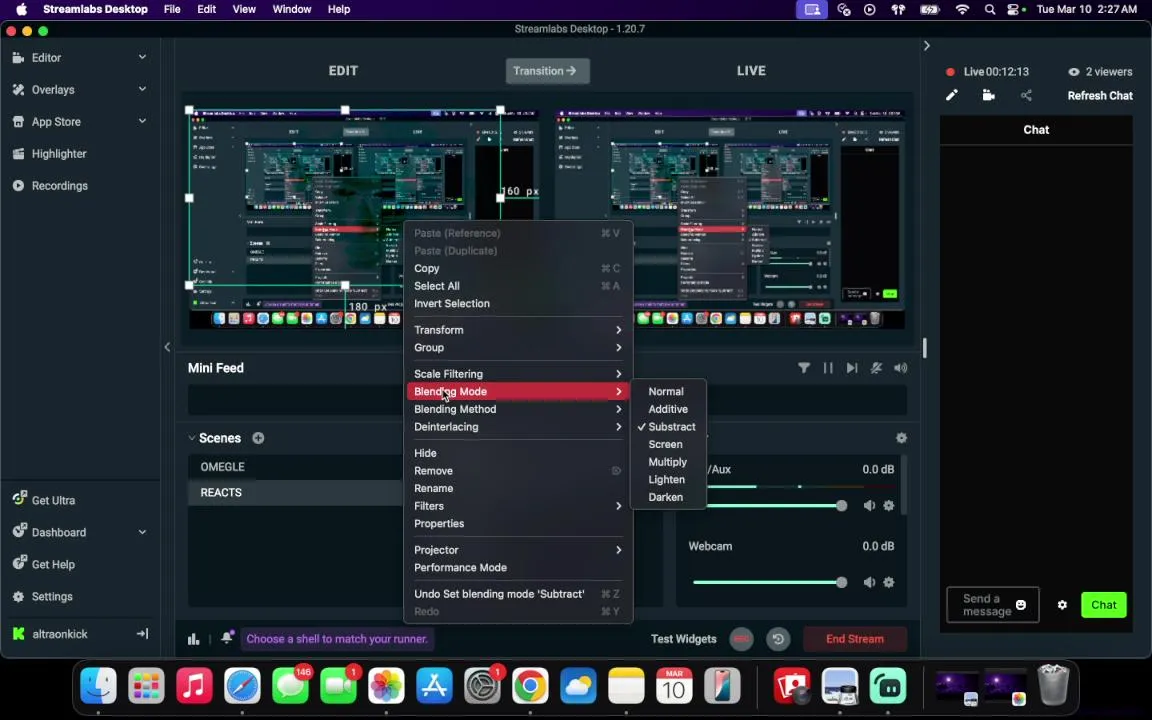This screenshot has height=720, width=1152.
Task: Toggle the red REC record button
Action: (741, 639)
